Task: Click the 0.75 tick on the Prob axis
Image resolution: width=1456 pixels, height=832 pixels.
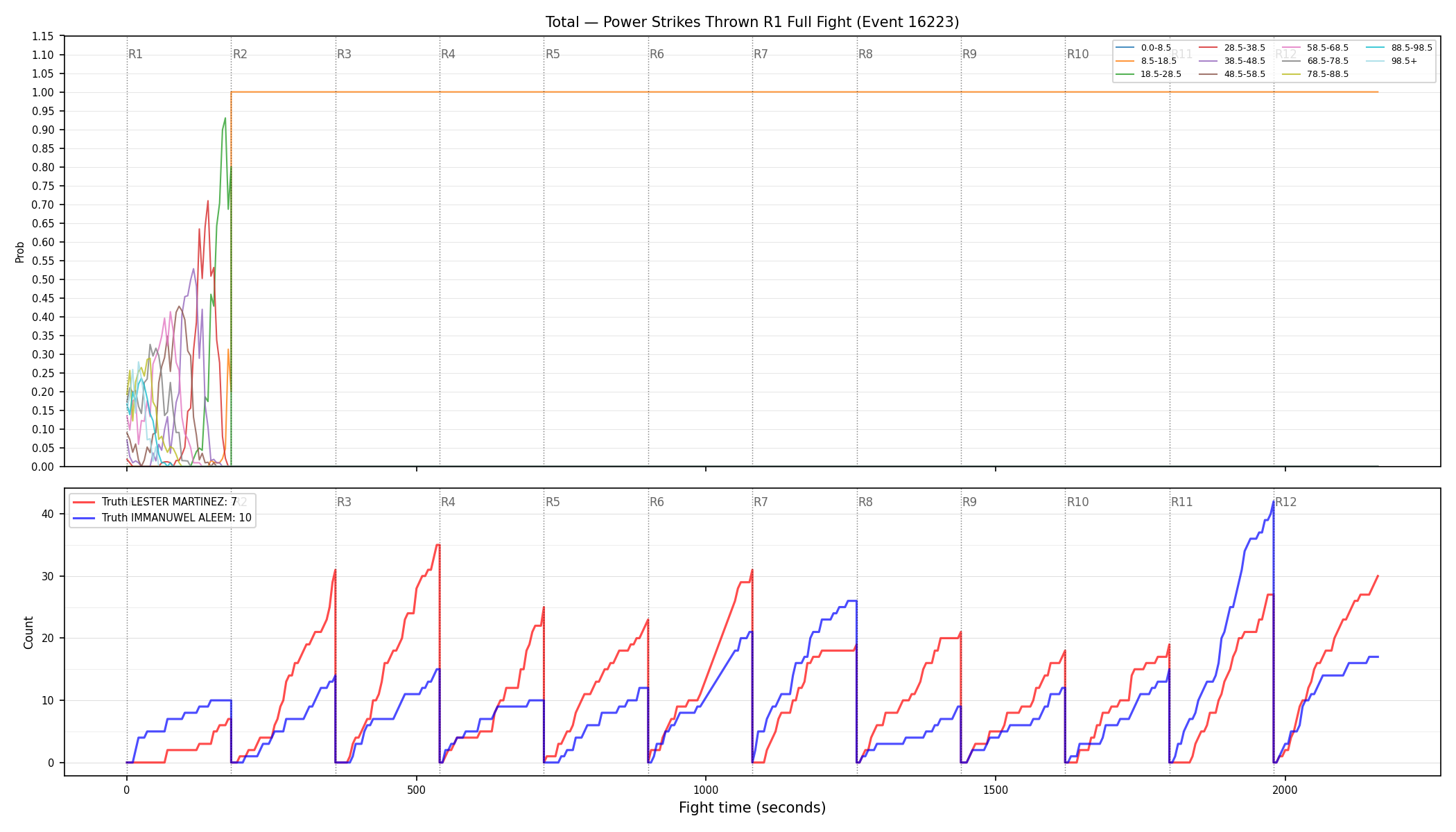Action: coord(44,187)
